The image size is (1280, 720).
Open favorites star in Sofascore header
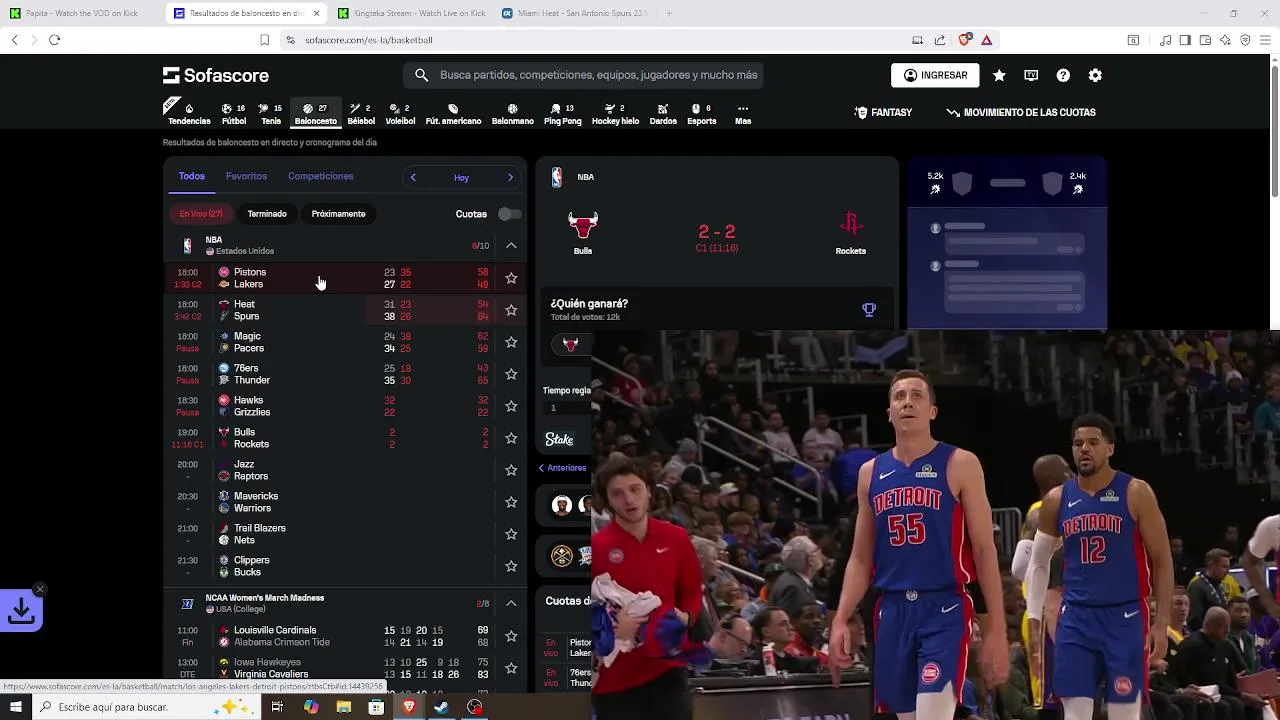pos(999,75)
